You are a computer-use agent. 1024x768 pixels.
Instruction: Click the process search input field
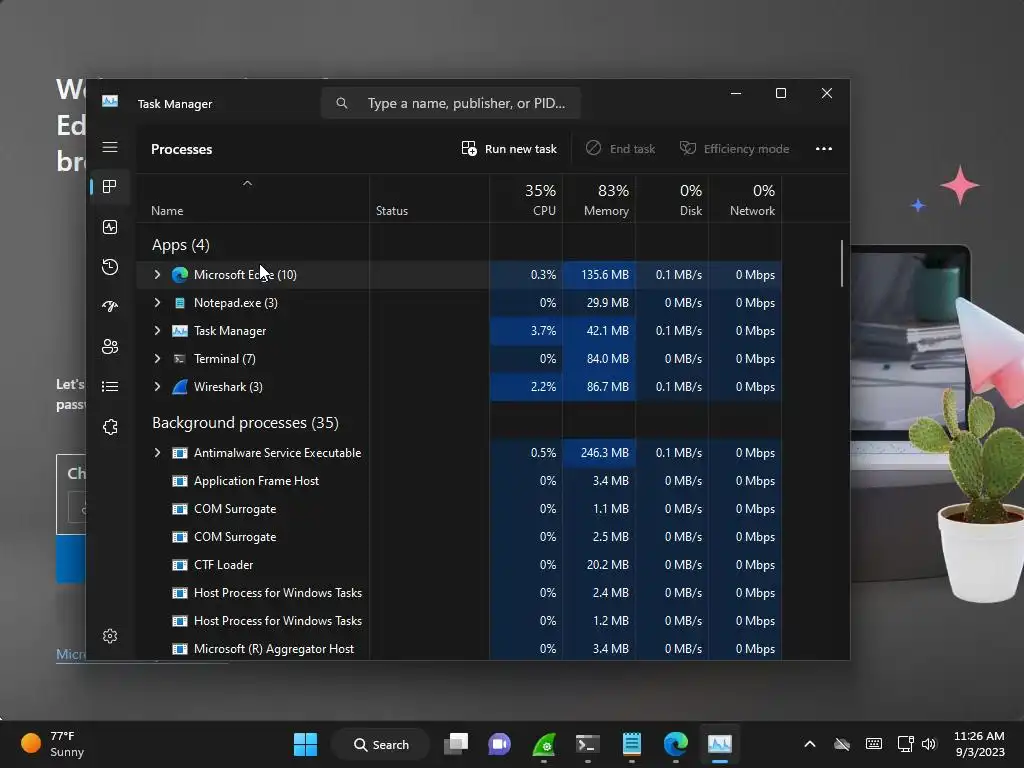pyautogui.click(x=451, y=103)
